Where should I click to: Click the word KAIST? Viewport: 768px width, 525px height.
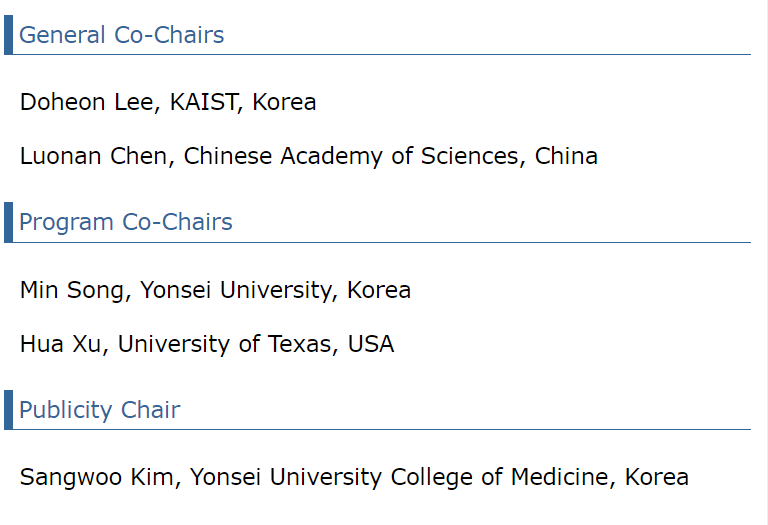203,102
